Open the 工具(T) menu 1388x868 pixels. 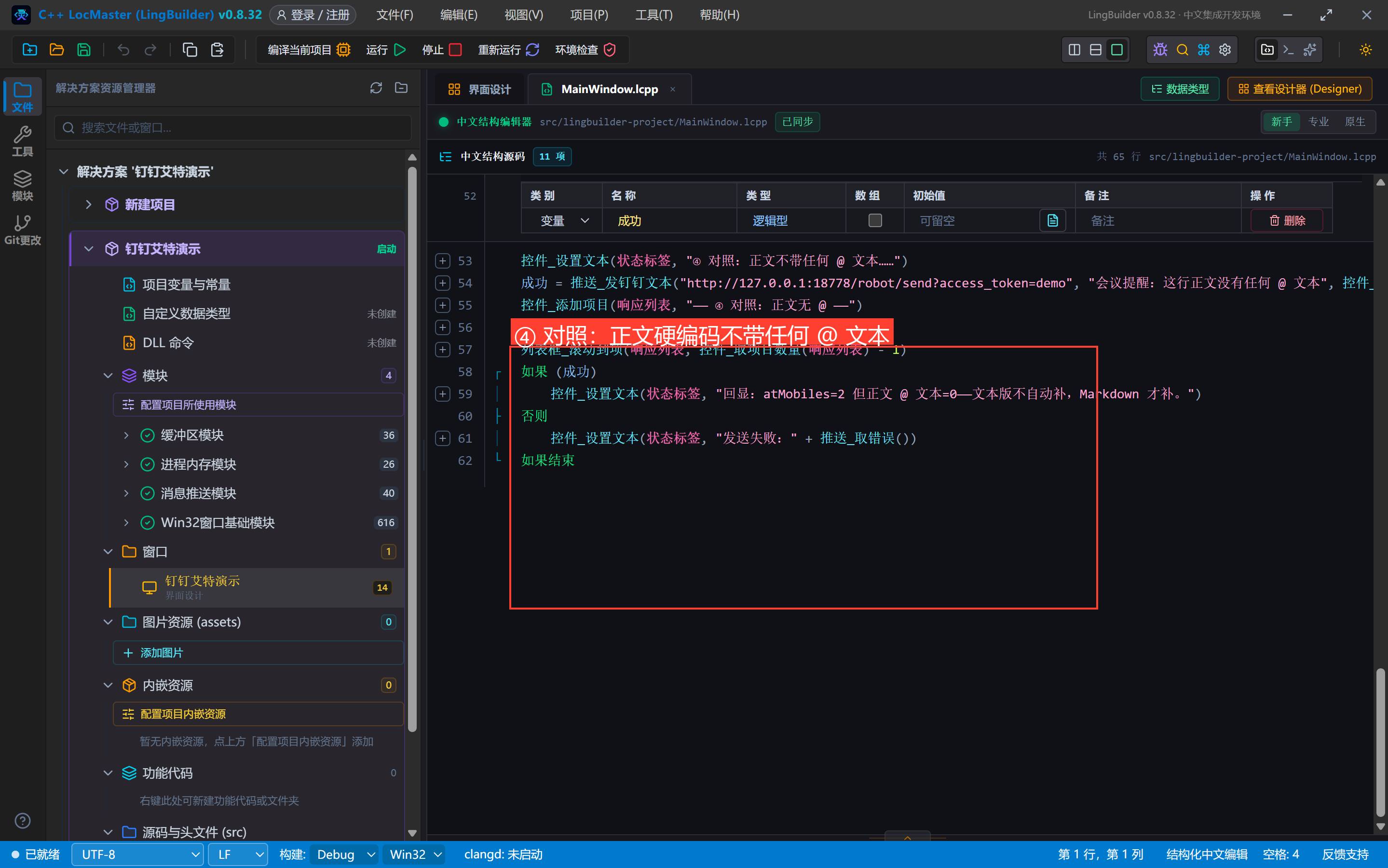coord(654,15)
